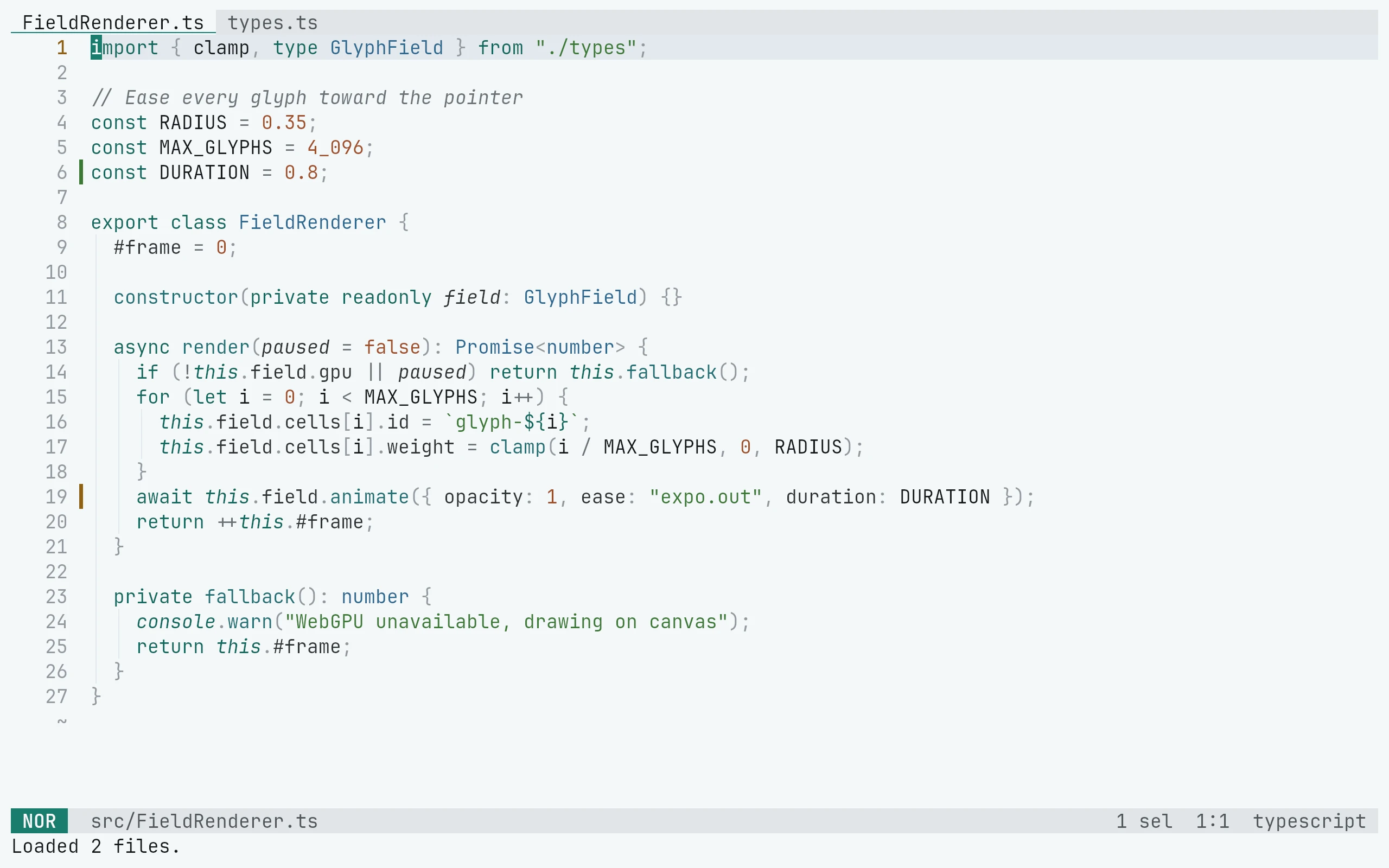This screenshot has width=1389, height=868.
Task: Click the value 0.35 on line 4
Action: pyautogui.click(x=284, y=122)
